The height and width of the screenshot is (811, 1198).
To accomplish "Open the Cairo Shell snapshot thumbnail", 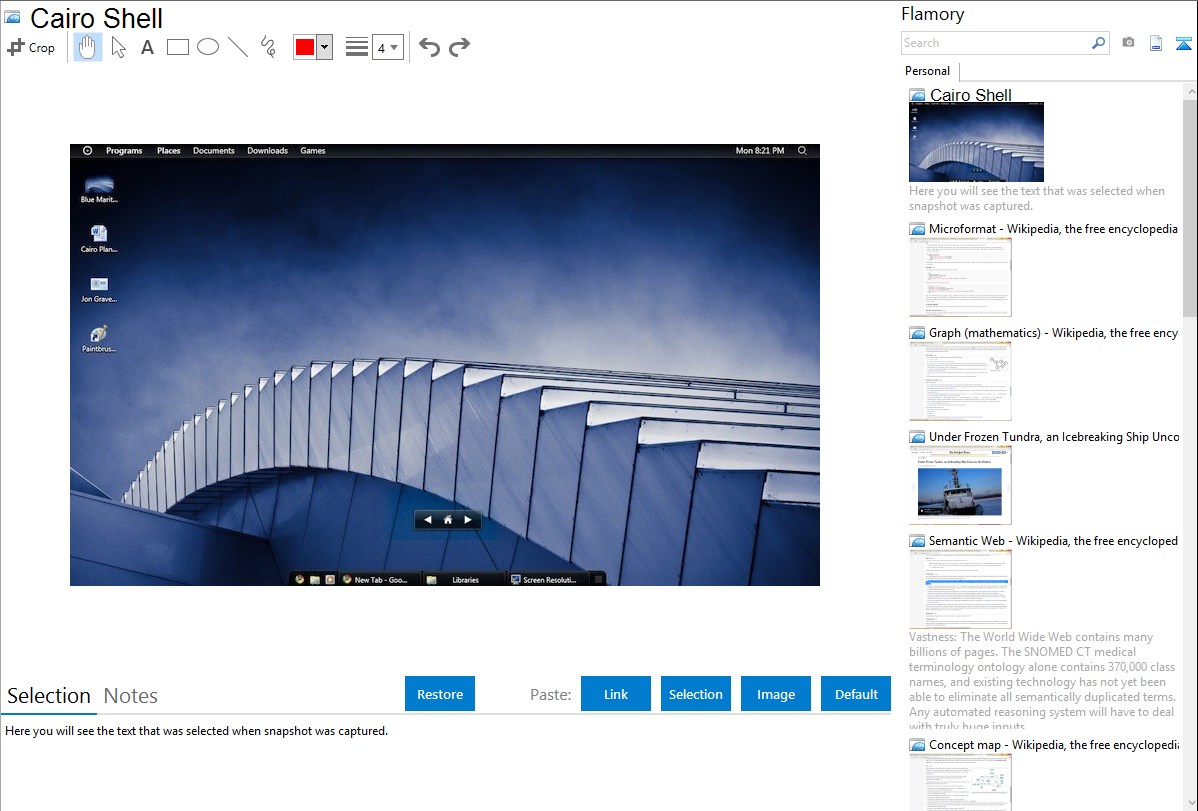I will tap(976, 142).
